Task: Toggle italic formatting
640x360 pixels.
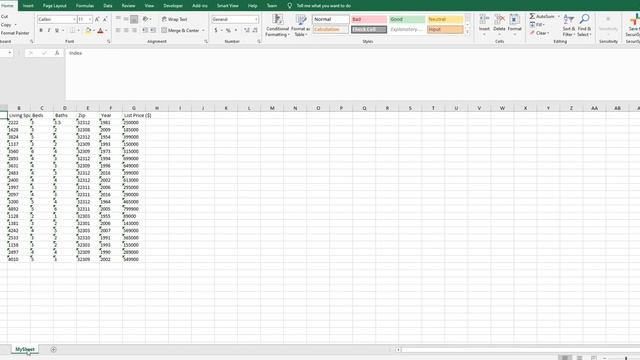Action: coord(49,31)
